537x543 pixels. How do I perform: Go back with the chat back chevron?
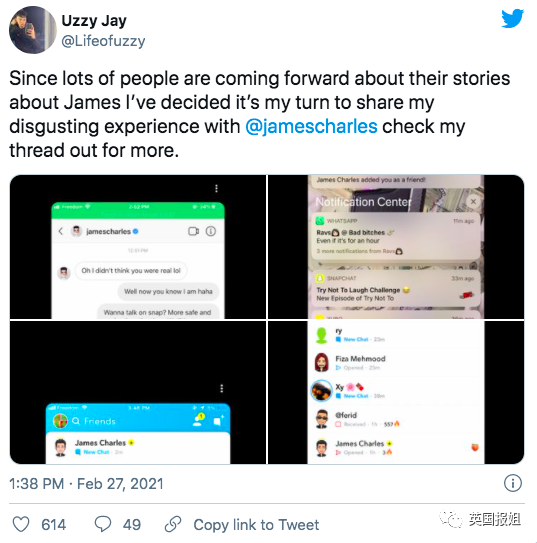(61, 231)
